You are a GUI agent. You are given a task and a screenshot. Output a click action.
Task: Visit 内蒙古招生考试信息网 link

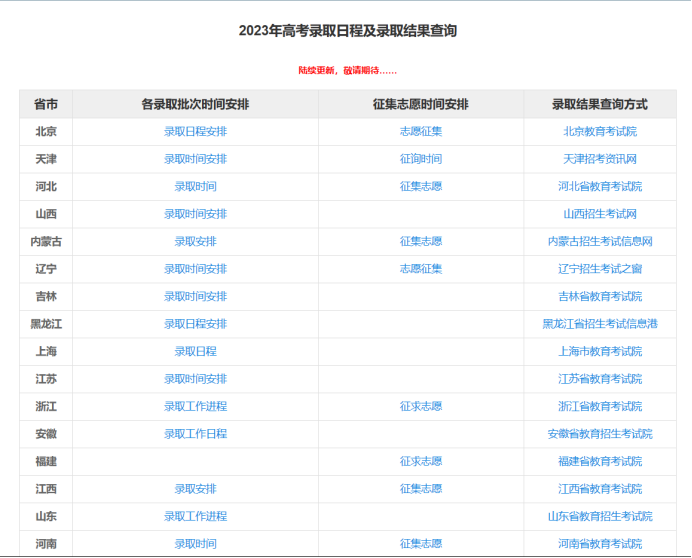point(600,241)
